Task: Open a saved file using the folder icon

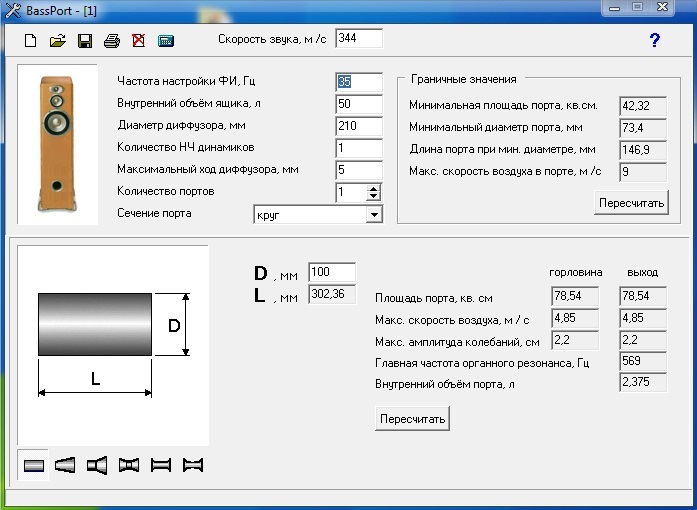Action: (x=58, y=41)
